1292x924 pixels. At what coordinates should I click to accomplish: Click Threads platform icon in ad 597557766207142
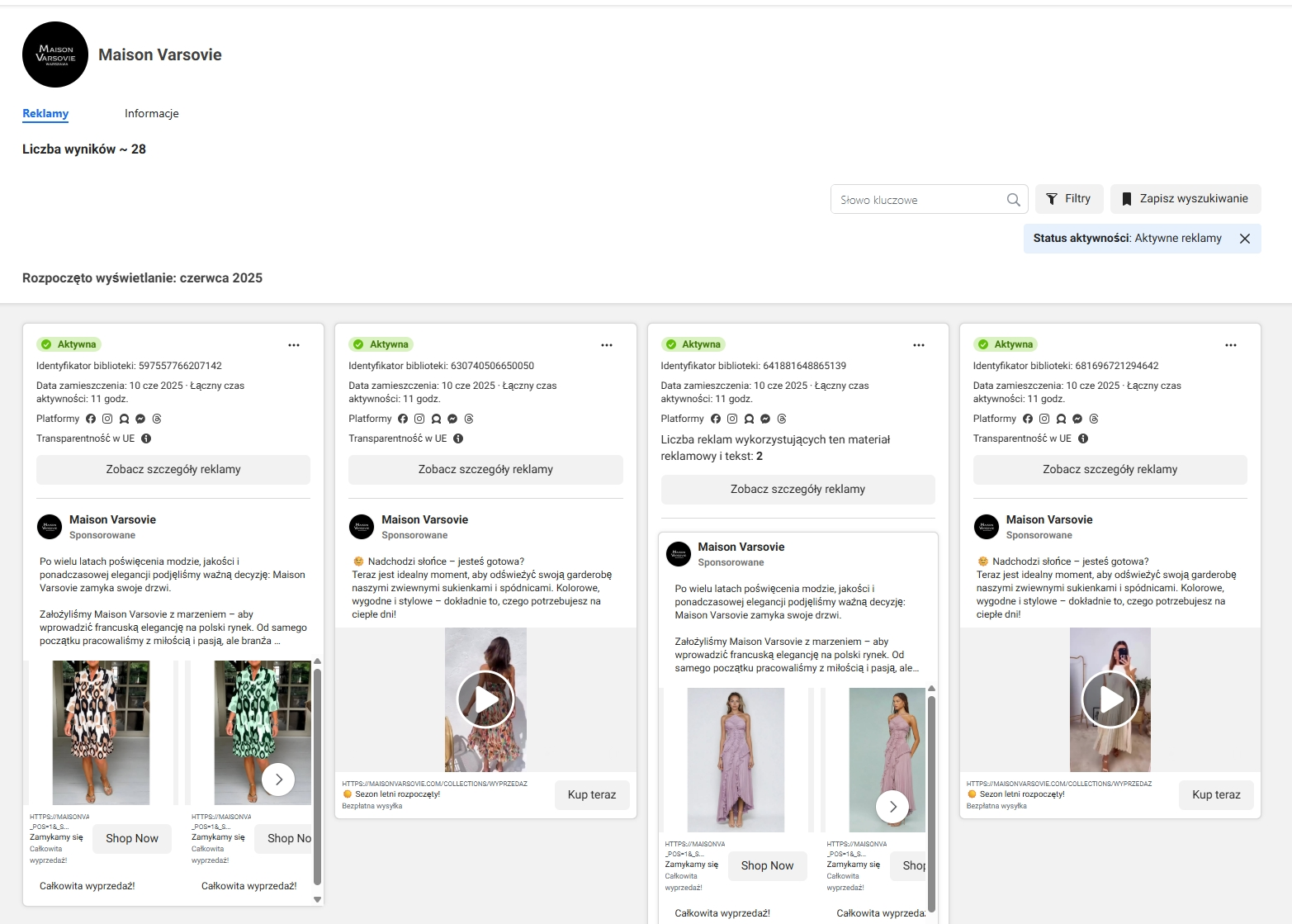pyautogui.click(x=157, y=419)
